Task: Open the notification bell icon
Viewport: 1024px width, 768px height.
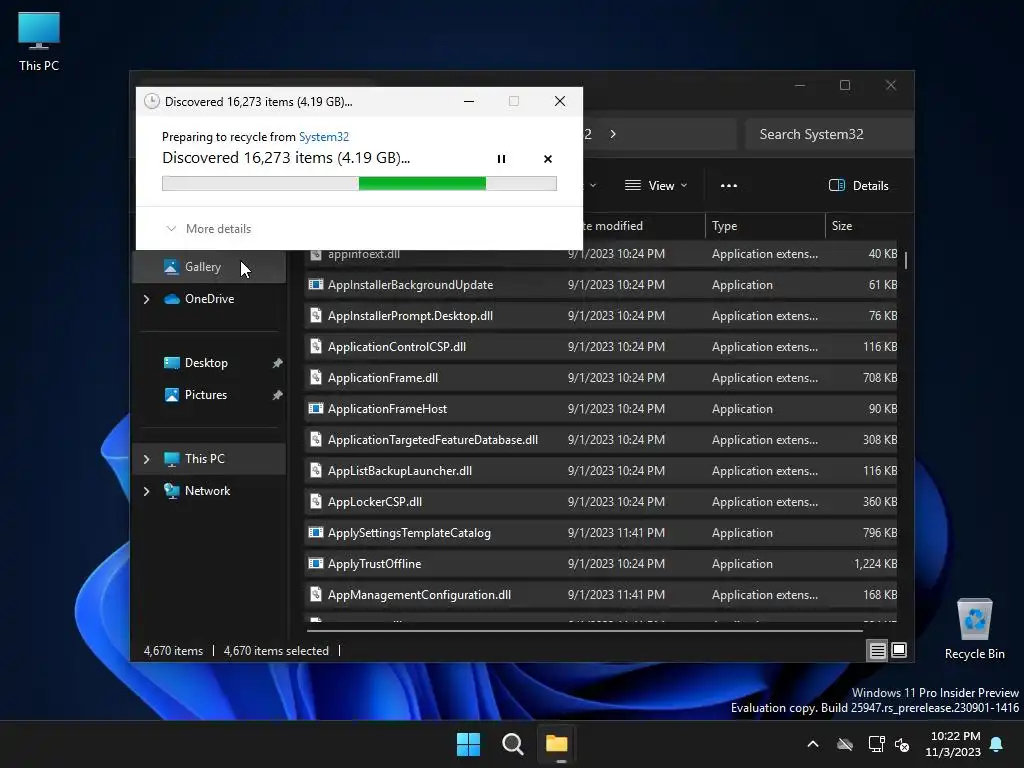Action: 997,744
